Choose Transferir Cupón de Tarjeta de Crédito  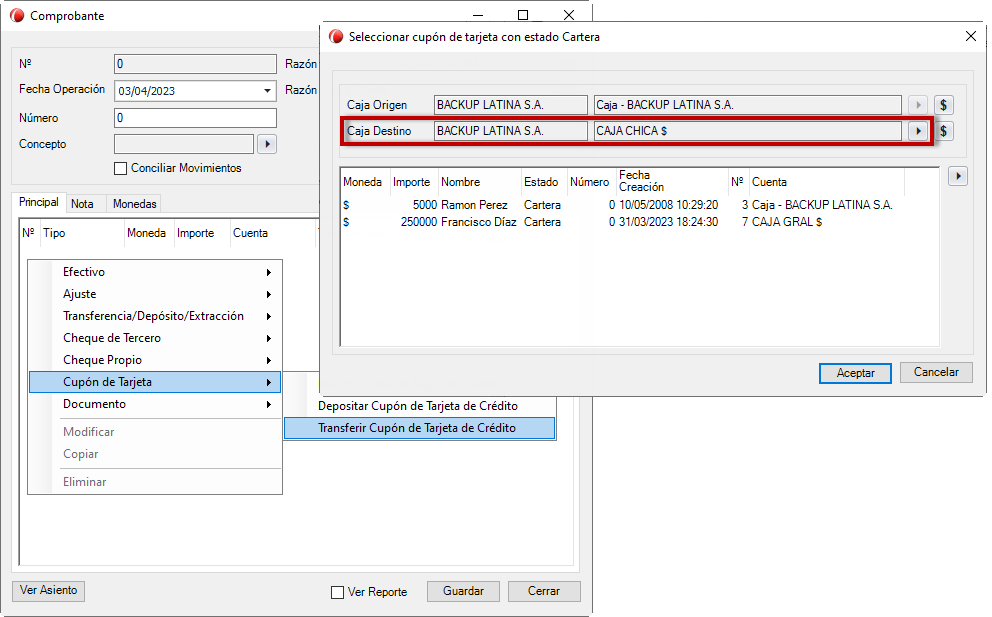point(419,428)
